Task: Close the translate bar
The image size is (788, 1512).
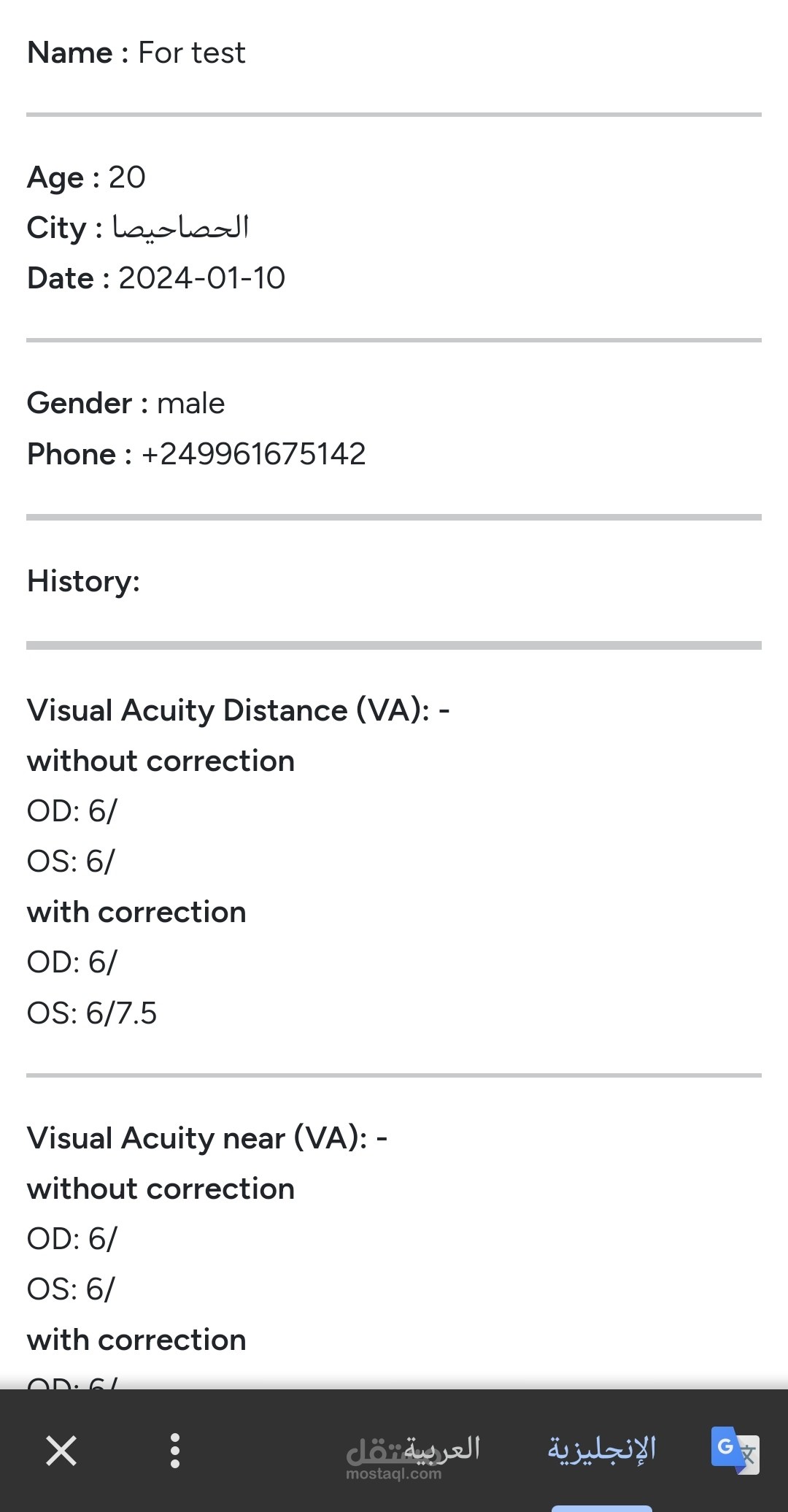Action: [x=61, y=1450]
